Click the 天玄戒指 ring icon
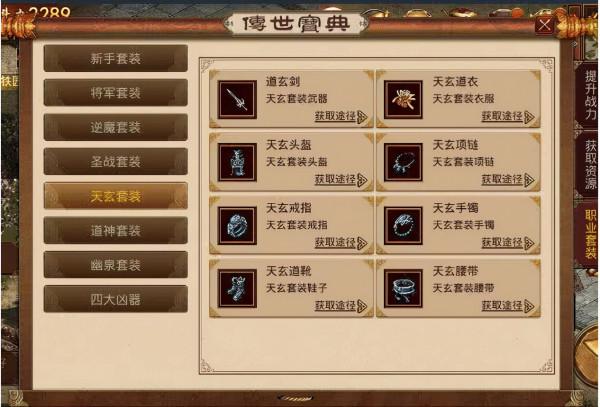This screenshot has height=407, width=600. 237,226
